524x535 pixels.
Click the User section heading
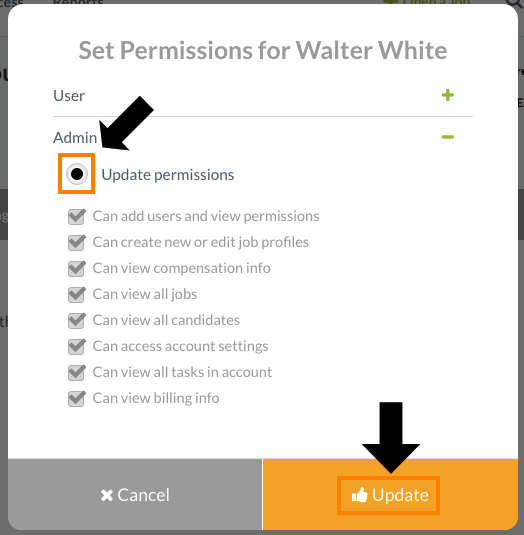[x=69, y=96]
